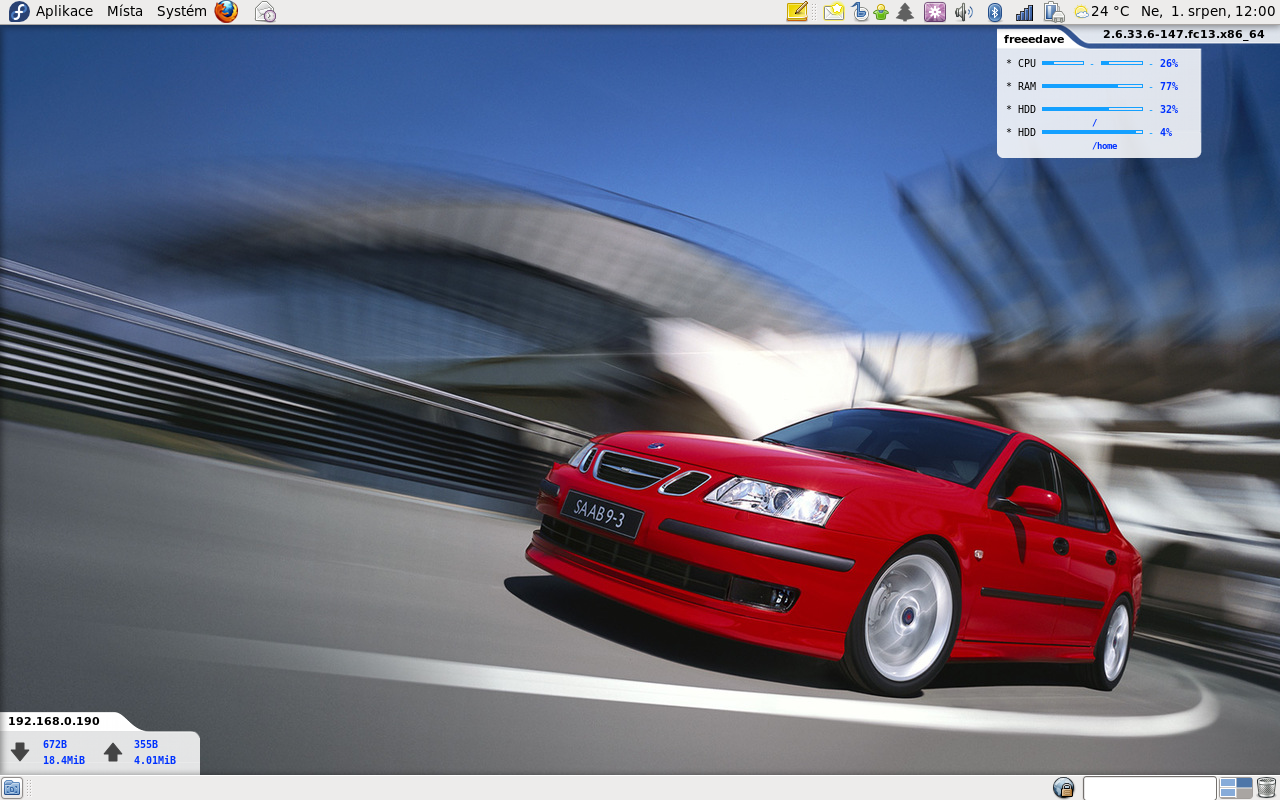Viewport: 1280px width, 800px height.
Task: Open the battery power manager icon
Action: click(x=1054, y=12)
